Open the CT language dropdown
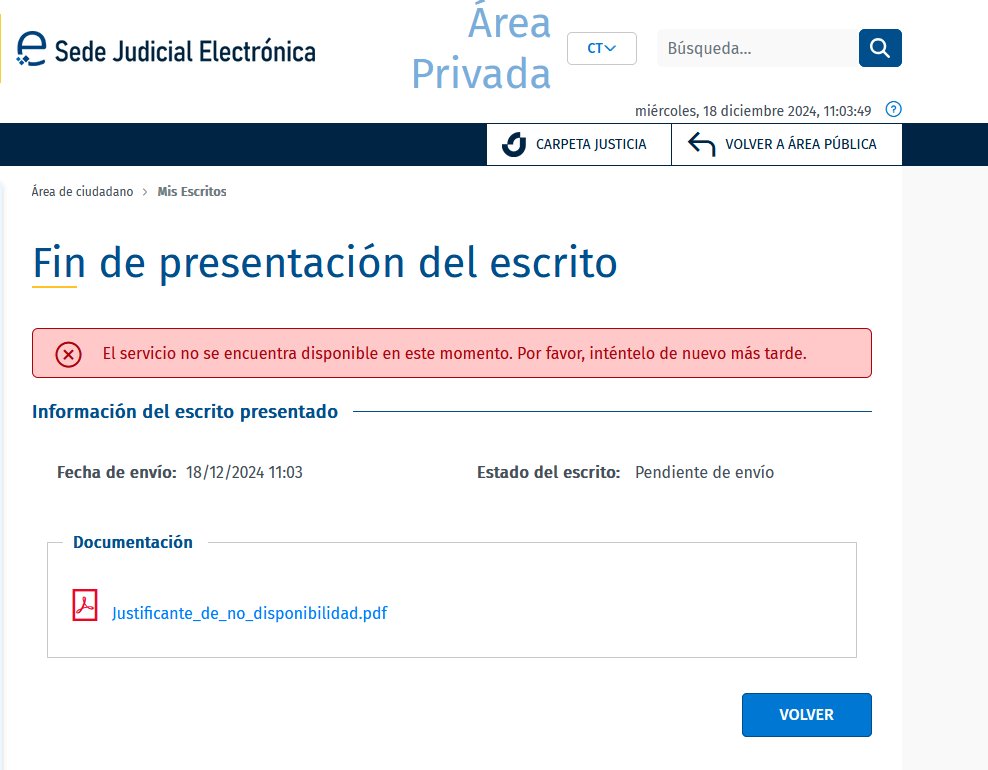This screenshot has height=770, width=988. [x=602, y=49]
